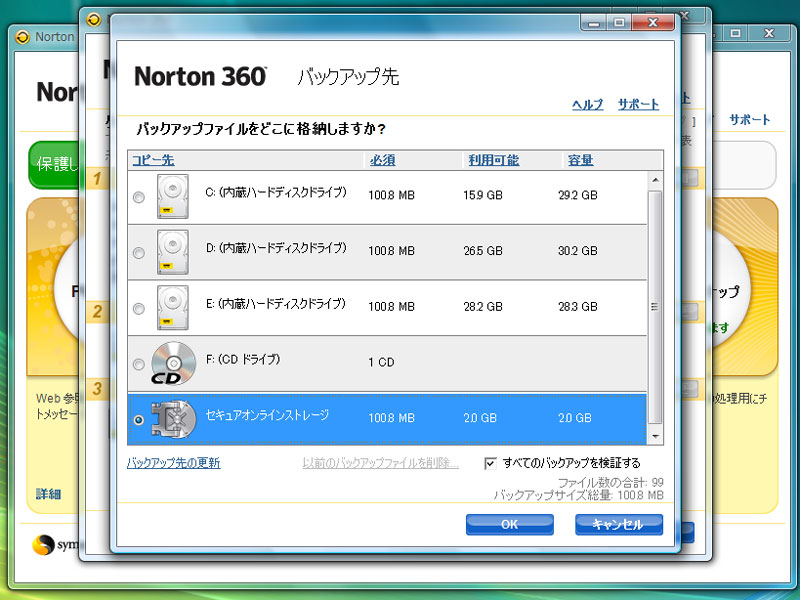Click the キャンセル button
This screenshot has height=600, width=800.
click(619, 524)
